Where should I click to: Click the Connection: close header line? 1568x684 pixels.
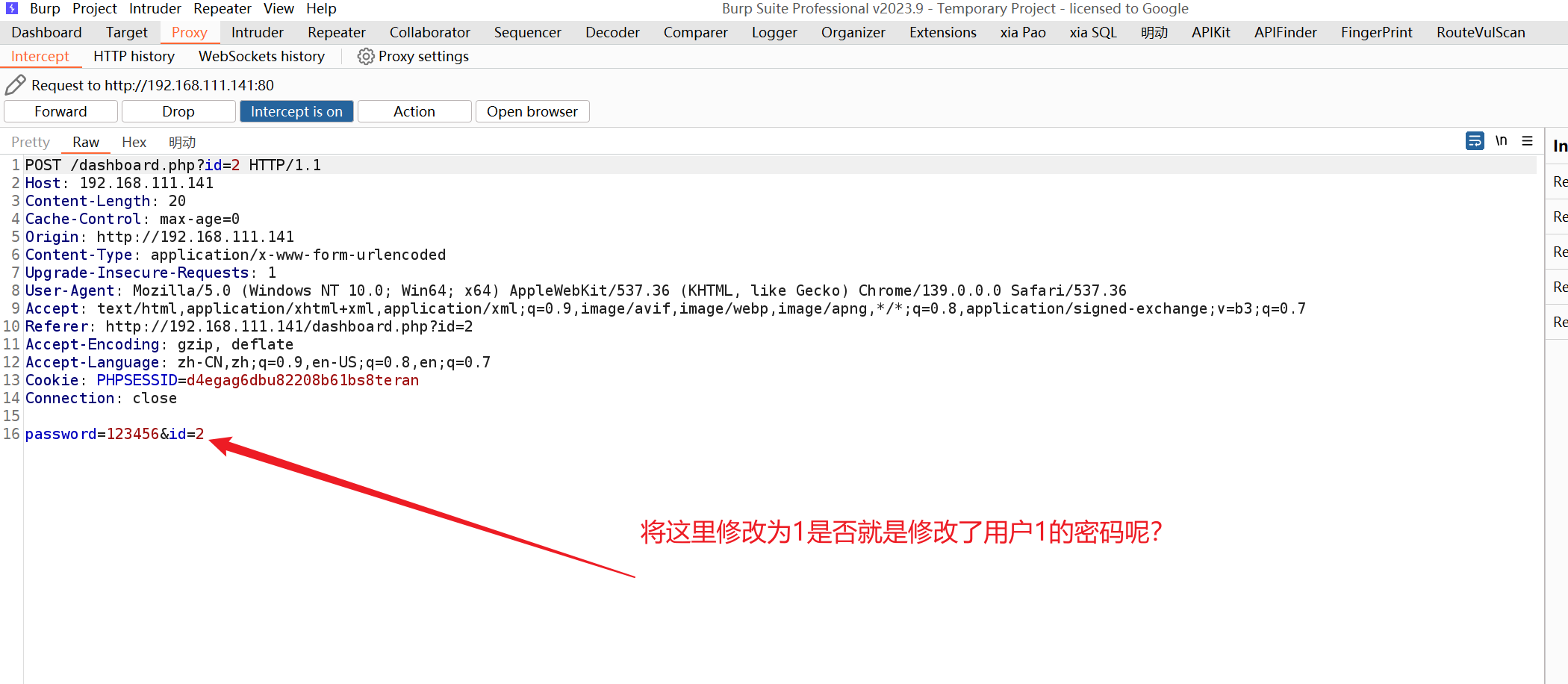[x=101, y=398]
